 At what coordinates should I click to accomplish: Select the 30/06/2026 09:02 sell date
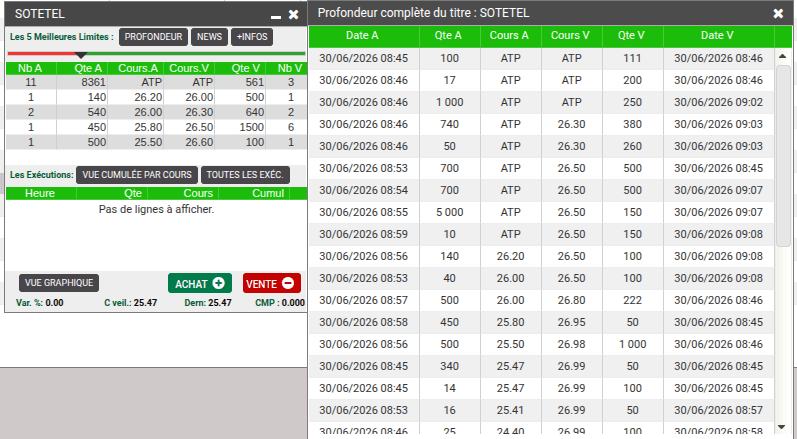pos(718,102)
